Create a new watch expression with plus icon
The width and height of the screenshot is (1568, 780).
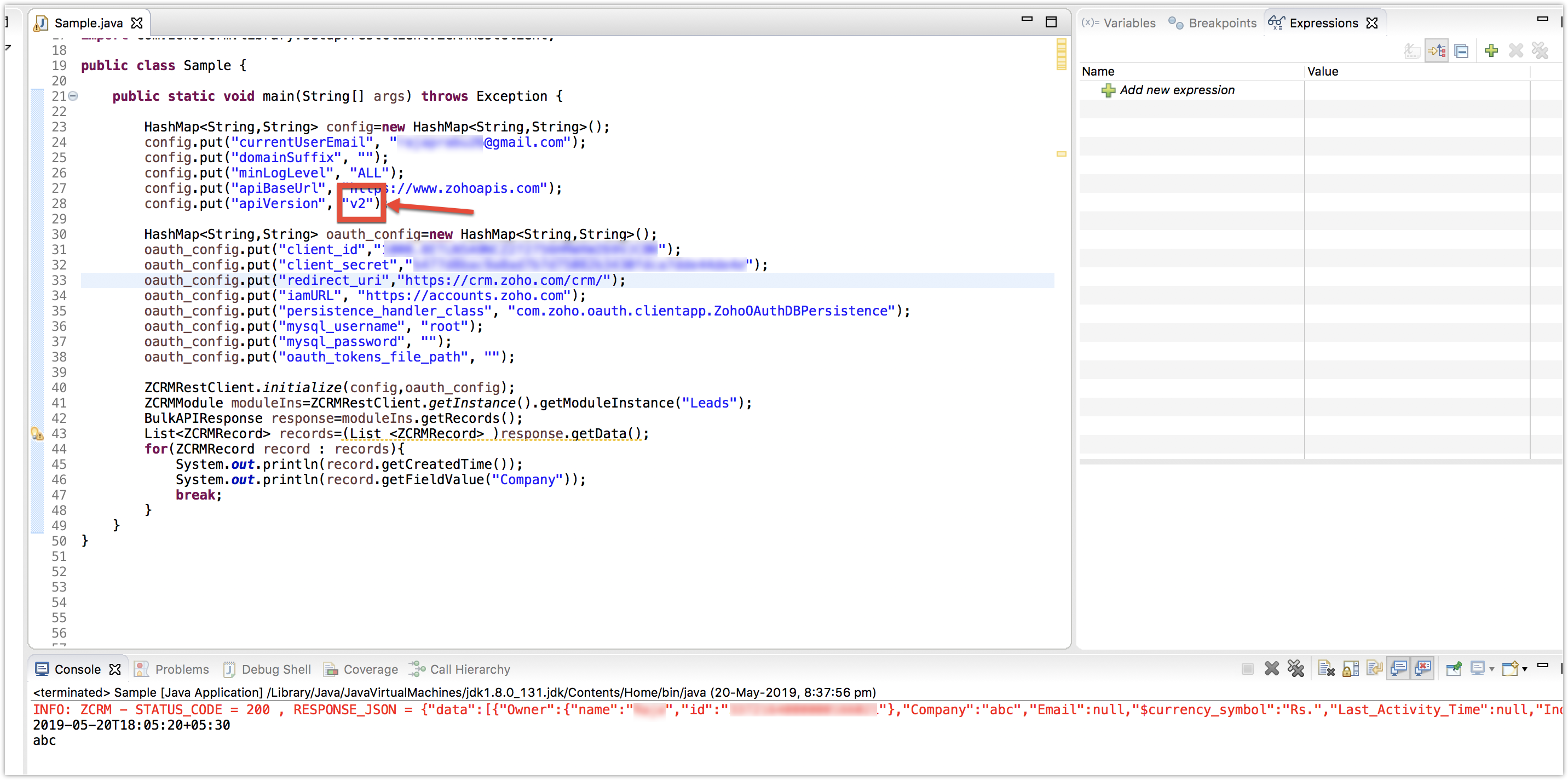[1491, 51]
